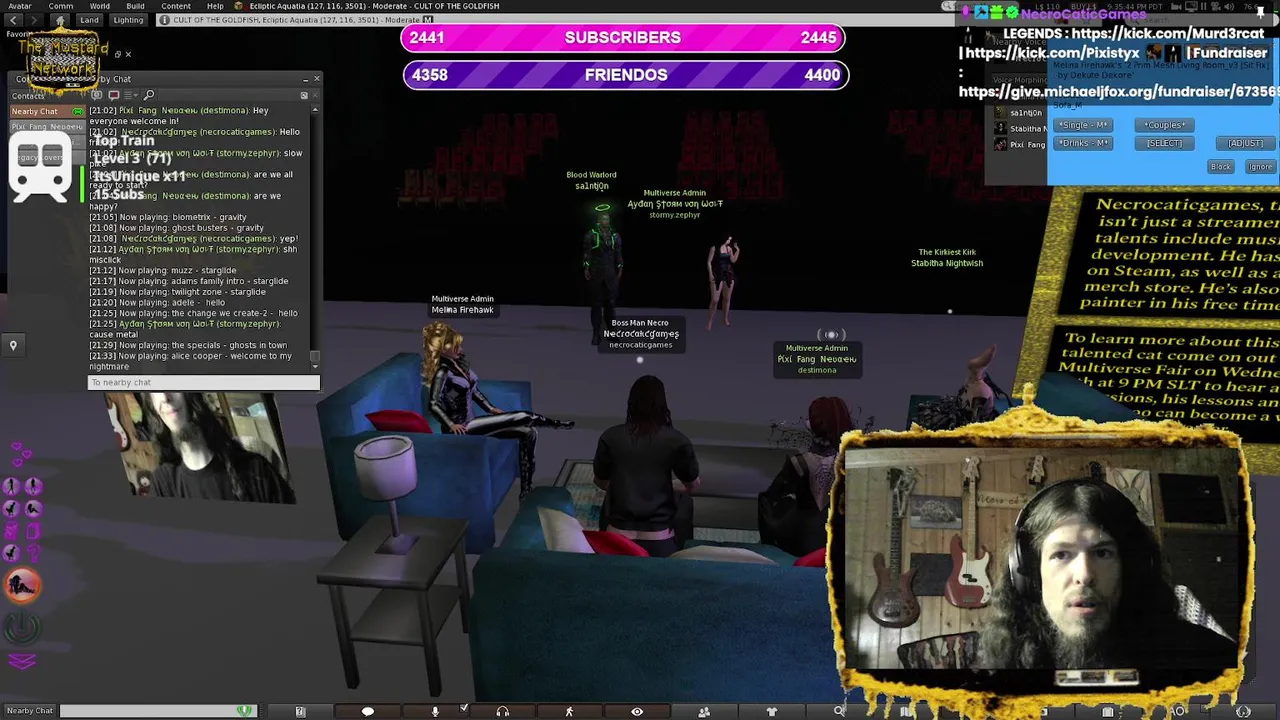Click the Lighting button
This screenshot has height=720, width=1280.
(x=127, y=20)
